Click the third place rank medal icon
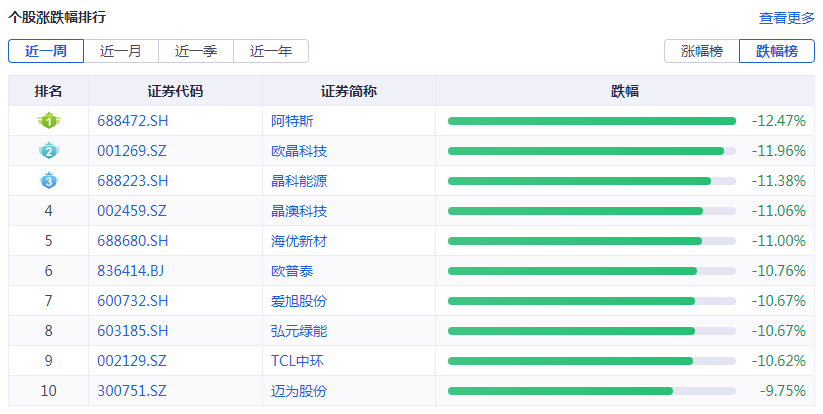The image size is (823, 414). (48, 181)
